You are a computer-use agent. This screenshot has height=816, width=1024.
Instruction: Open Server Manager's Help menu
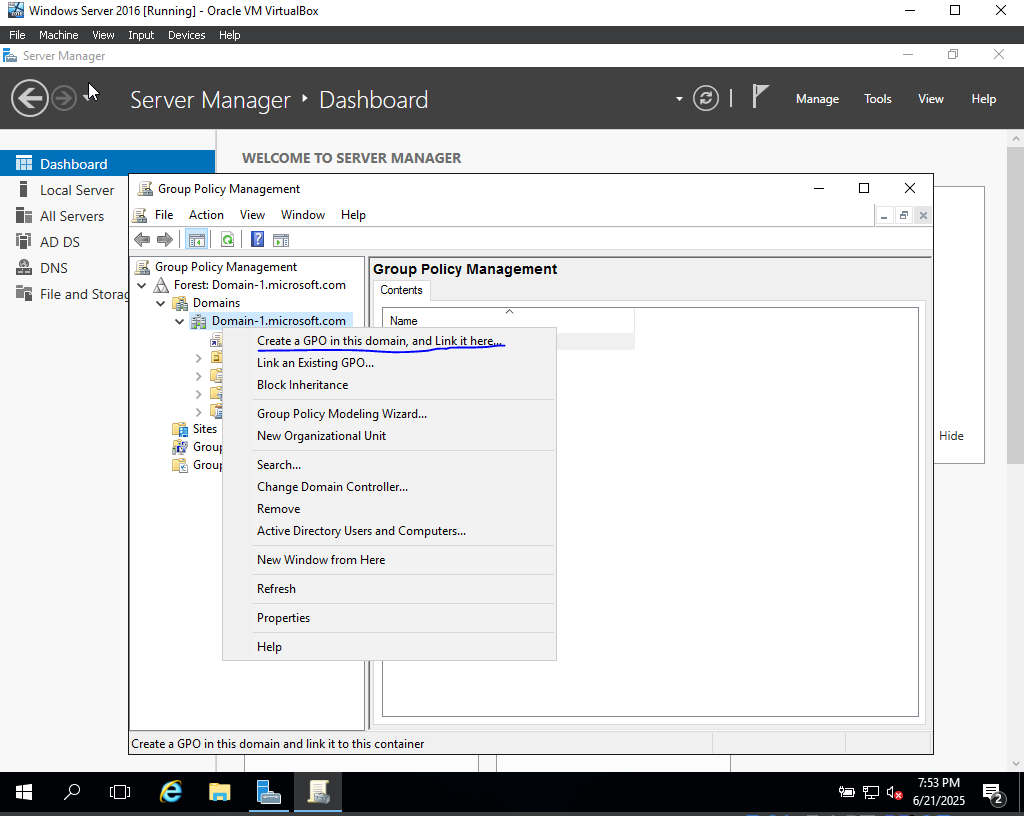point(984,99)
